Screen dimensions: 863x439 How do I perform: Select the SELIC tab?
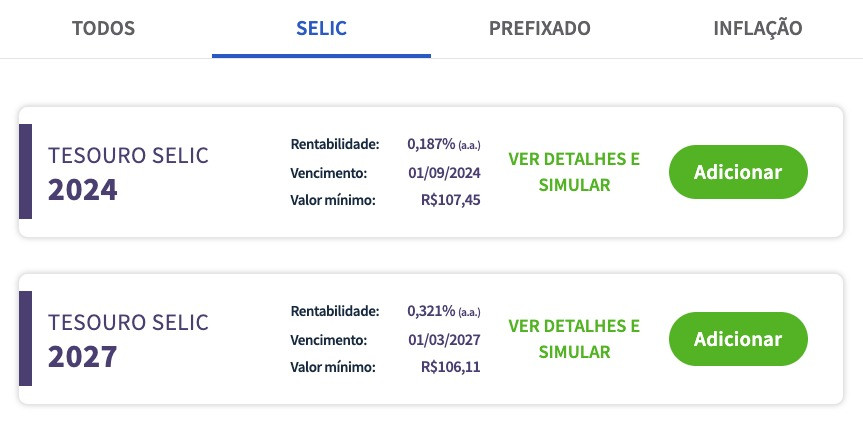coord(321,28)
